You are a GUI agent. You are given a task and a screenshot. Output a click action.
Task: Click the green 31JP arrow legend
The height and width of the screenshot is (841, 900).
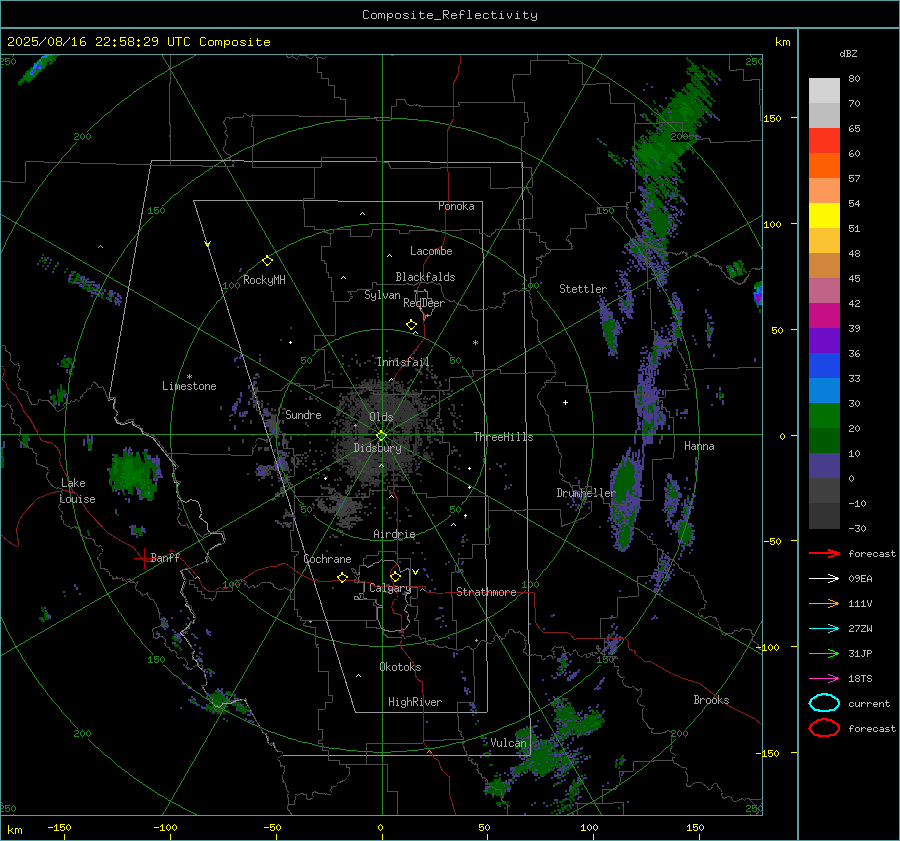(x=824, y=653)
